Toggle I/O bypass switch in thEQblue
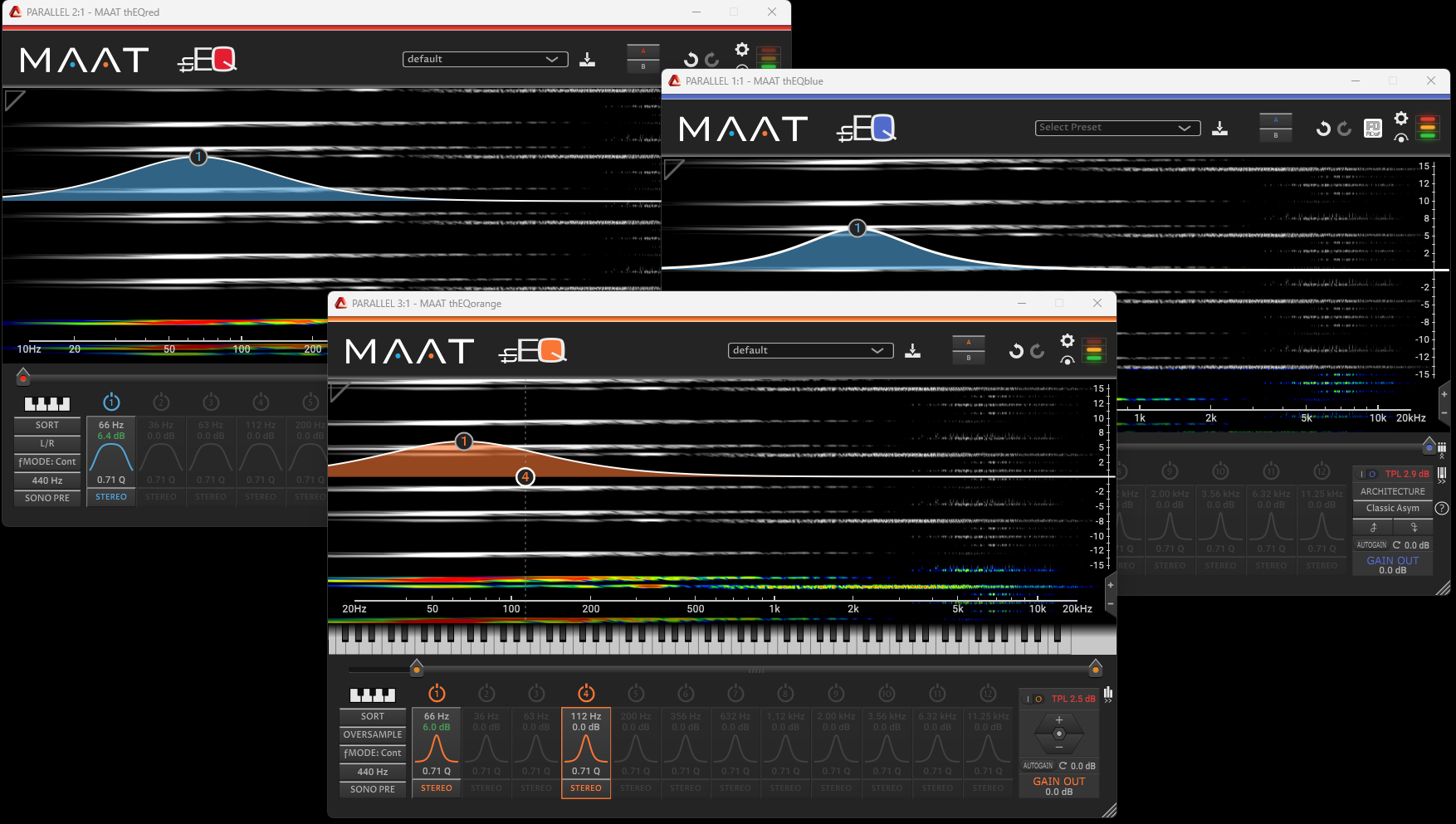This screenshot has height=824, width=1456. (1367, 475)
